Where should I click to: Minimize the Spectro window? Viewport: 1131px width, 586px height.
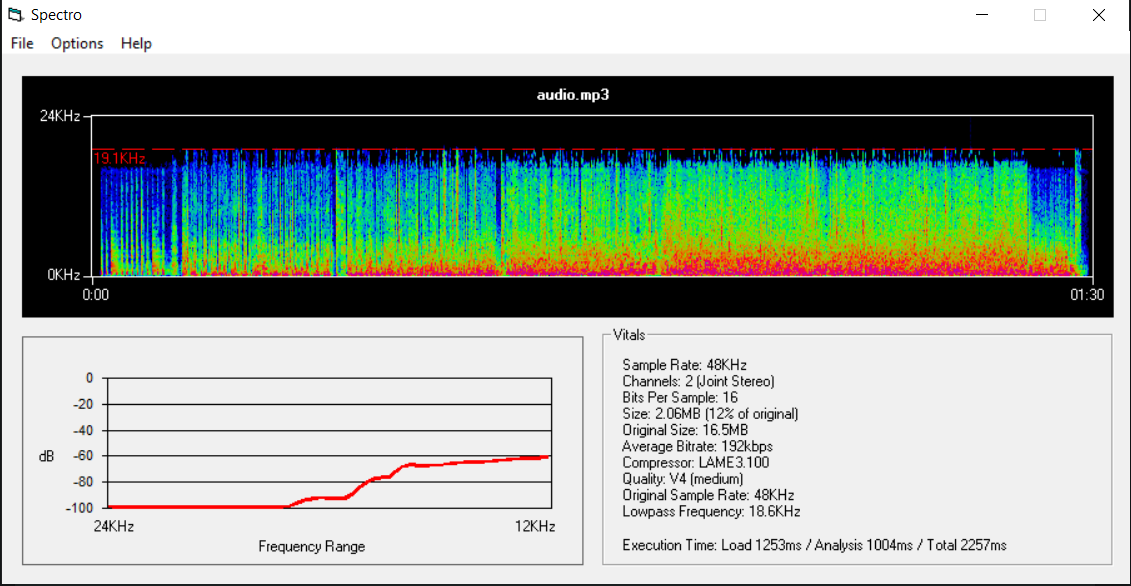(x=982, y=15)
